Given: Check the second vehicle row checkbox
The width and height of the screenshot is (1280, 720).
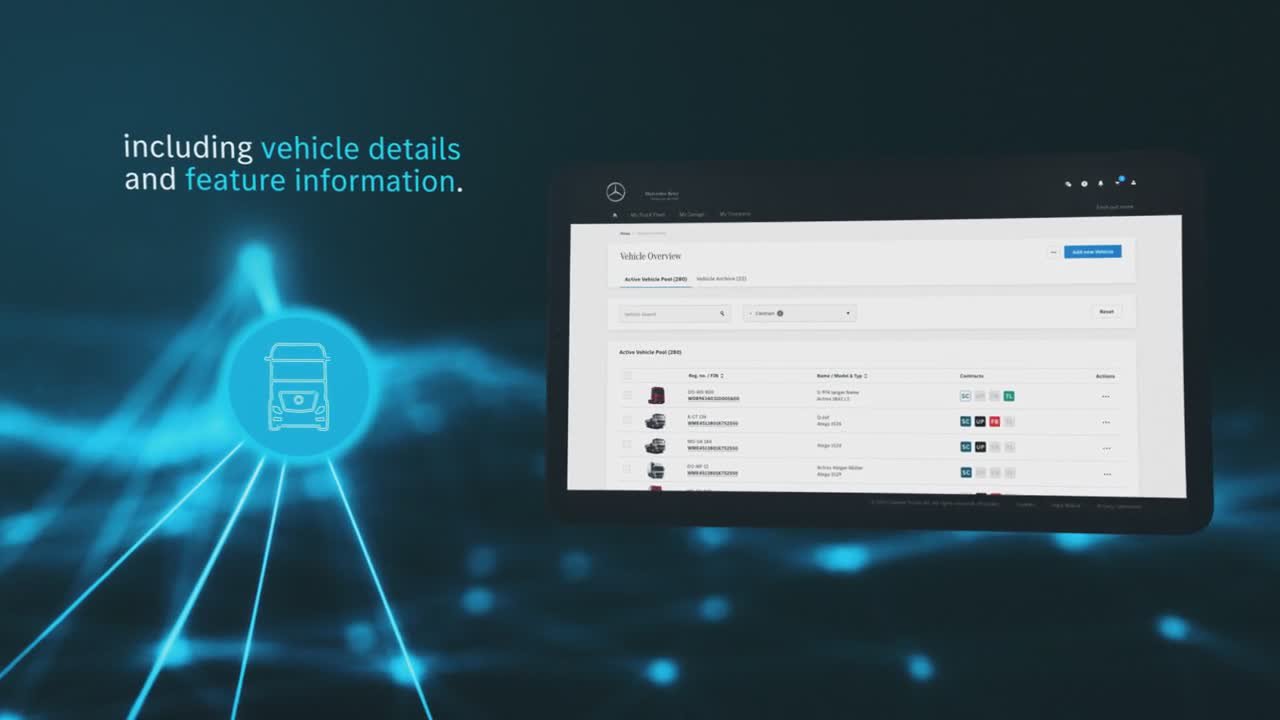Looking at the screenshot, I should [627, 421].
